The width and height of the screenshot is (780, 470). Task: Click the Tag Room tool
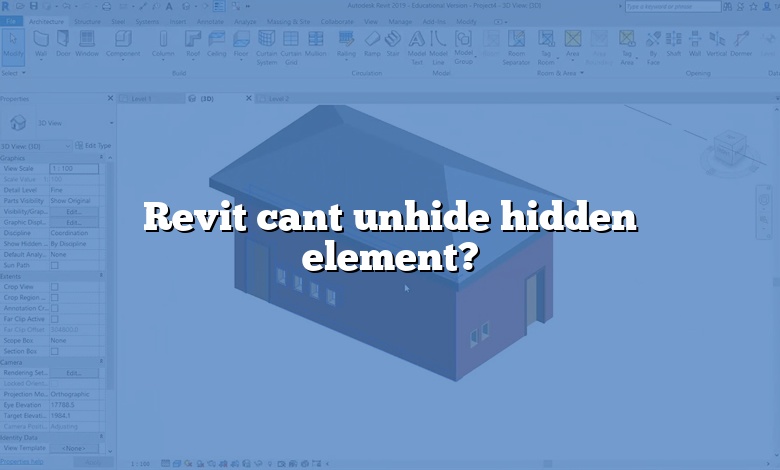(546, 48)
